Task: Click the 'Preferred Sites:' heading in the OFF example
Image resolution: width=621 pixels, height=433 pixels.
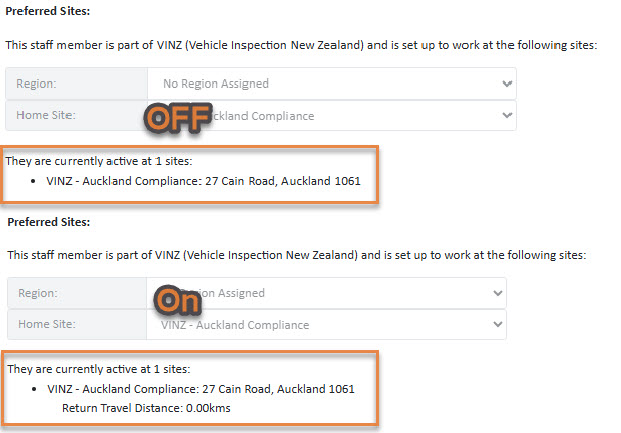Action: coord(48,11)
